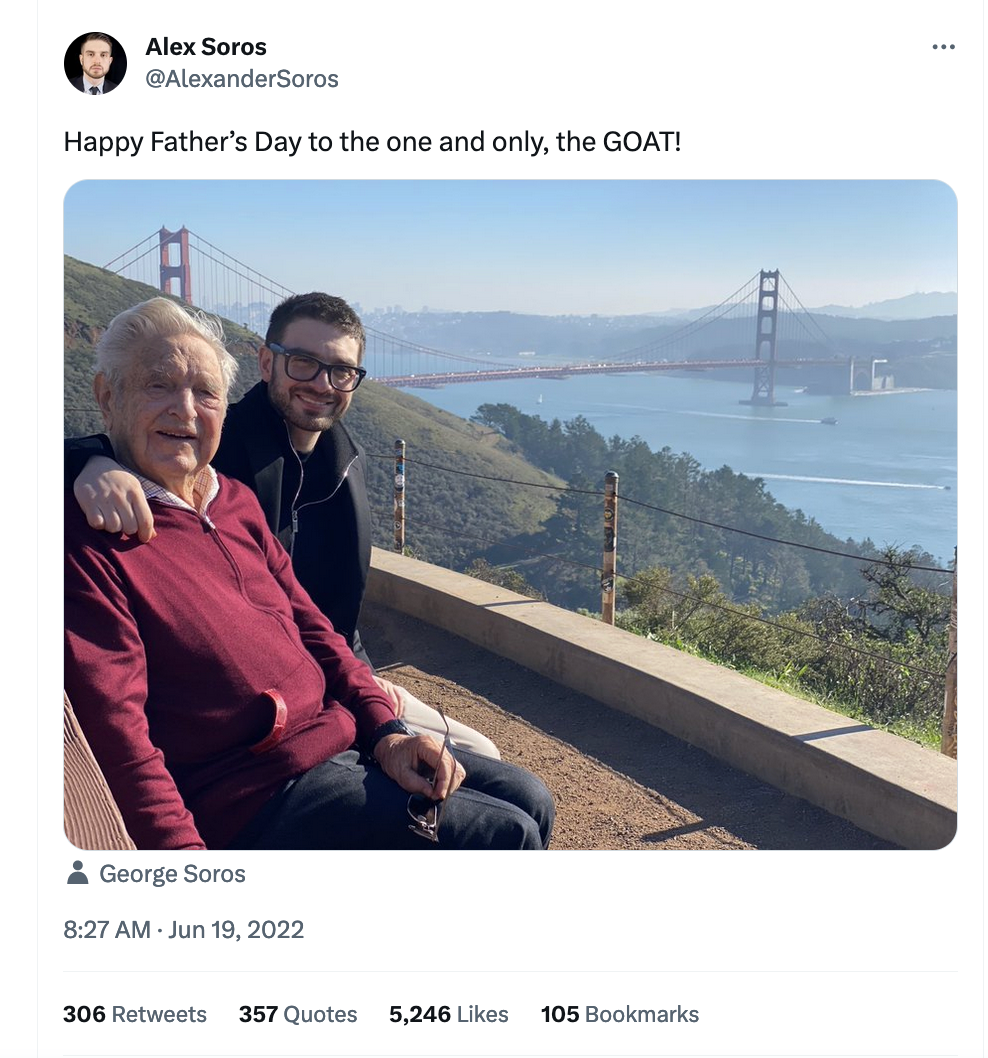Image resolution: width=988 pixels, height=1058 pixels.
Task: Show the 5,246 Likes list
Action: (x=449, y=1014)
